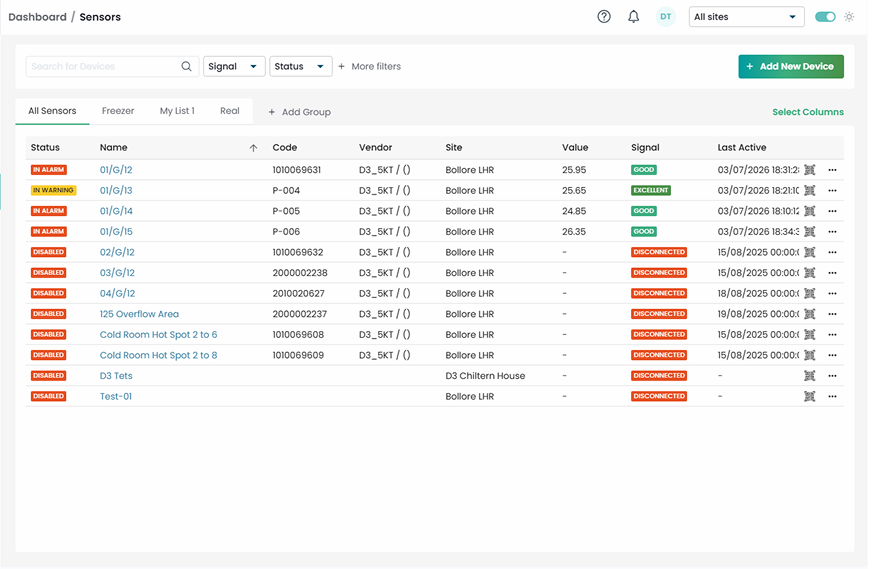Open Cold Room Hot Spot 2 to 6
Image resolution: width=874 pixels, height=569 pixels.
[158, 335]
